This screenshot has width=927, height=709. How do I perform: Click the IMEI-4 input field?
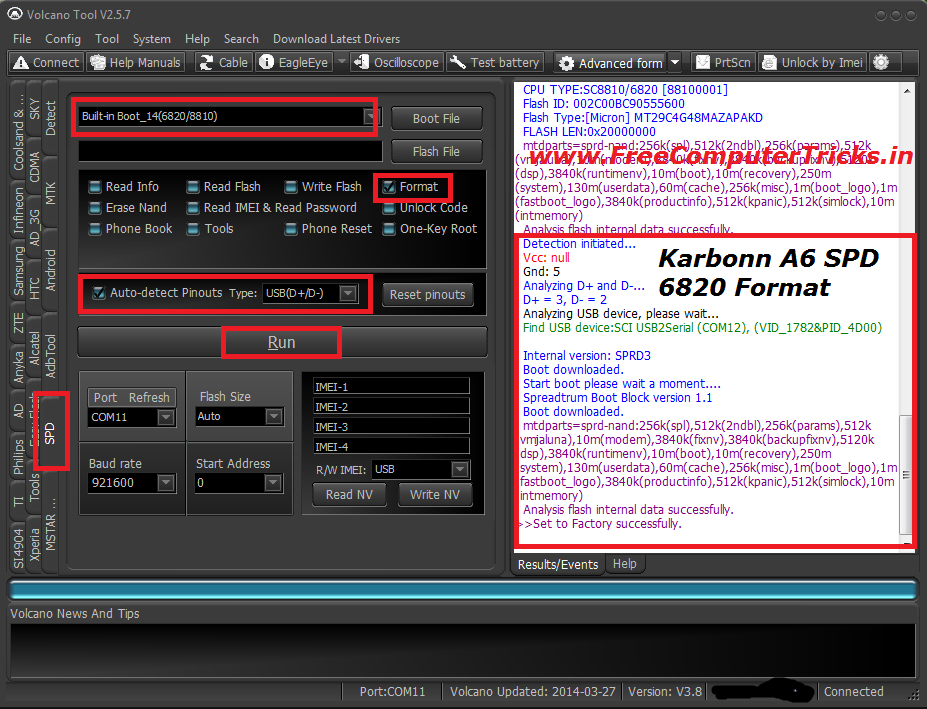(391, 446)
